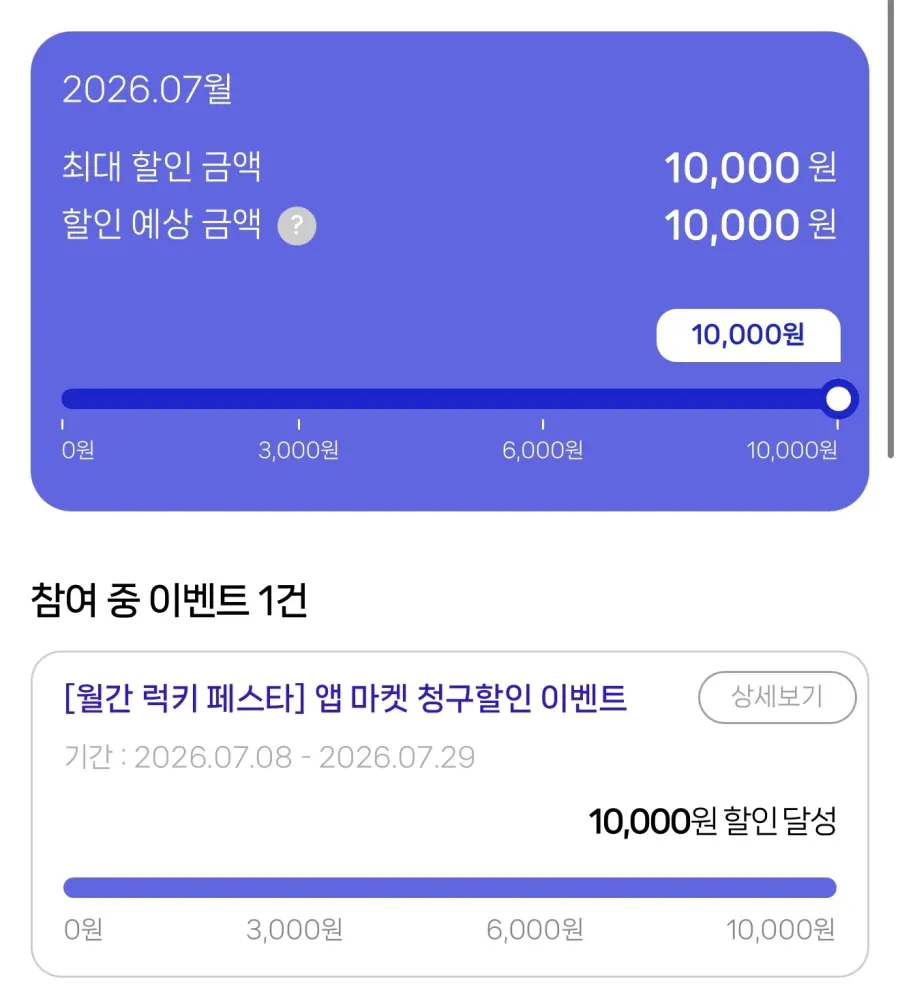Click the 3,000원 tick label on blue slider
This screenshot has width=900, height=990.
(x=298, y=450)
